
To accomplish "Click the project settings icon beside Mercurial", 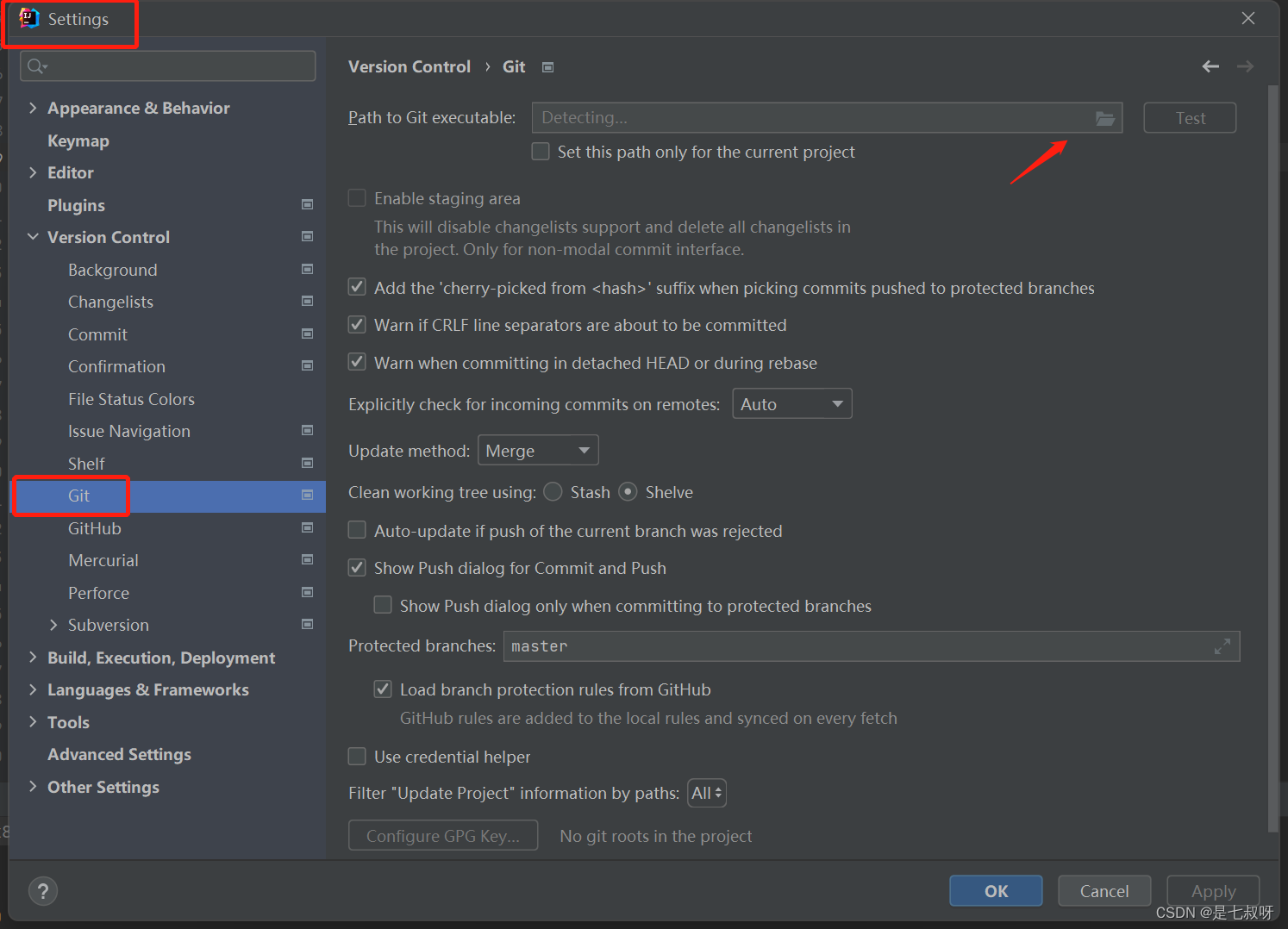I will pos(307,559).
